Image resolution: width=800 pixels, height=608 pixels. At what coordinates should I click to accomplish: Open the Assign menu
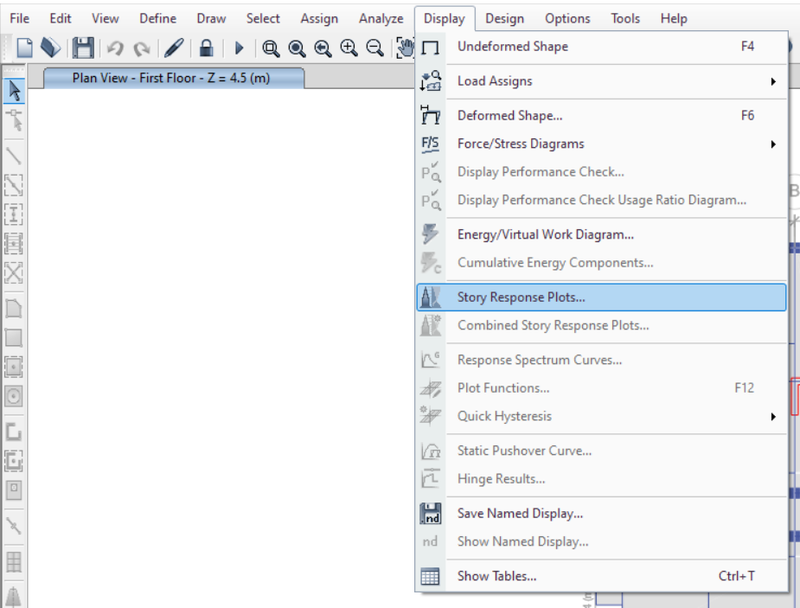pyautogui.click(x=319, y=18)
